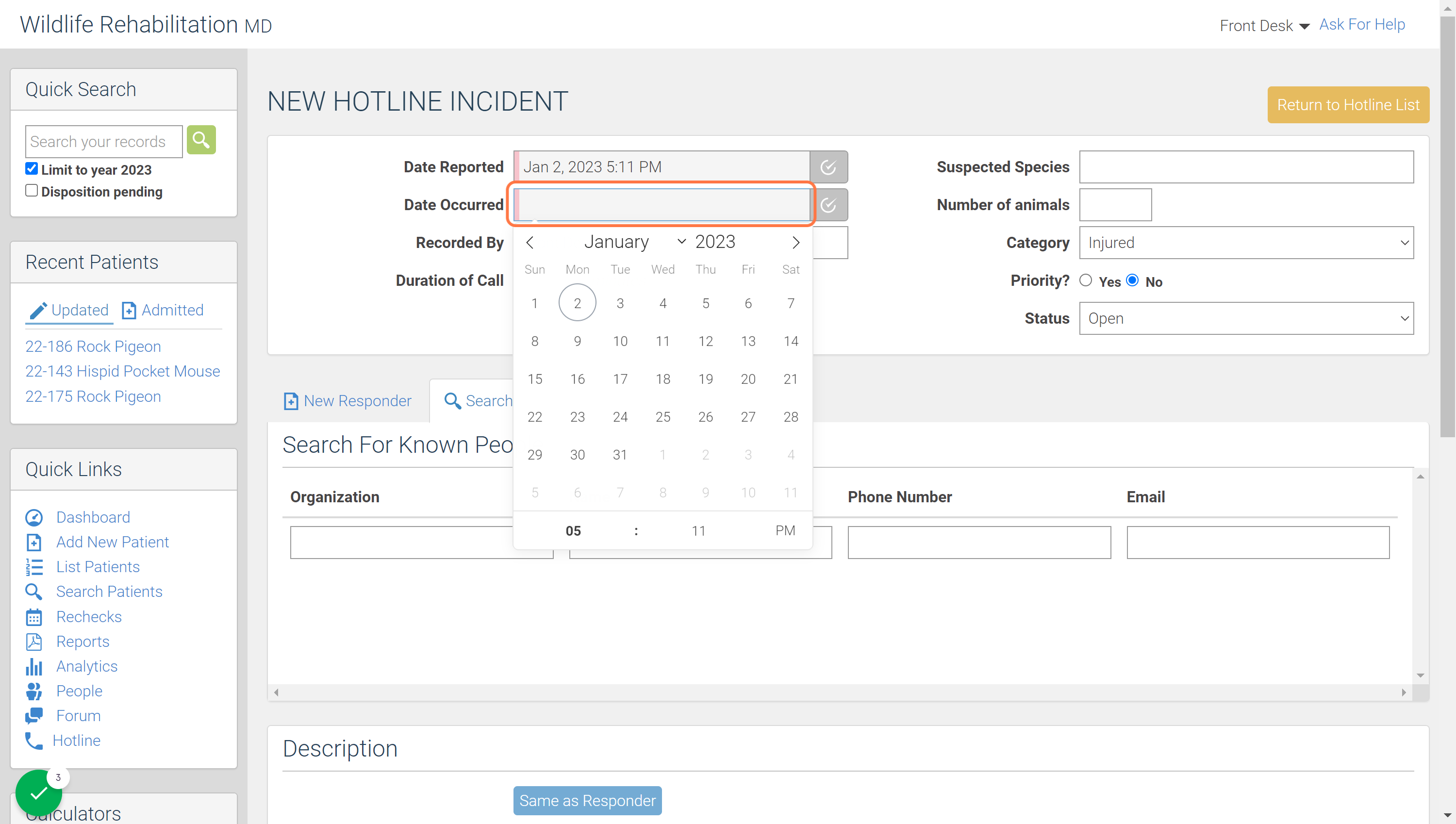The image size is (1456, 824).
Task: Open patient 22-186 Rock Pigeon
Action: (x=93, y=346)
